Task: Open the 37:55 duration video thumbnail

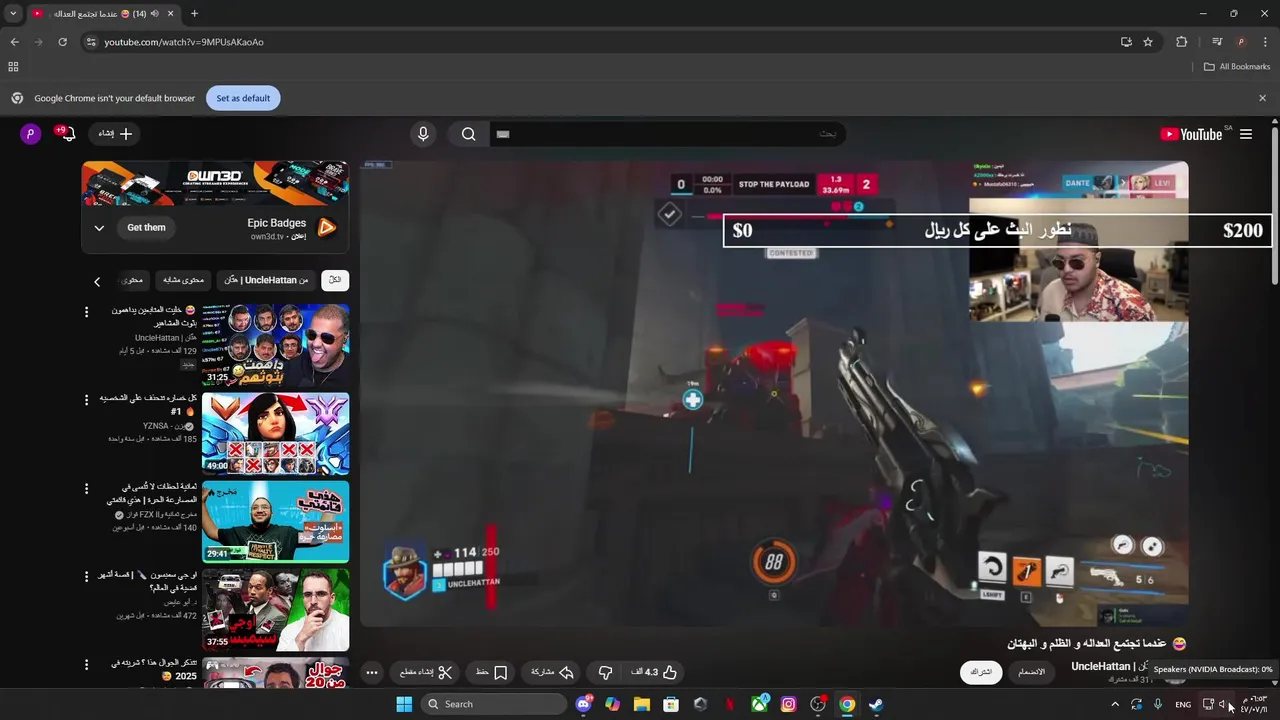Action: pos(275,610)
